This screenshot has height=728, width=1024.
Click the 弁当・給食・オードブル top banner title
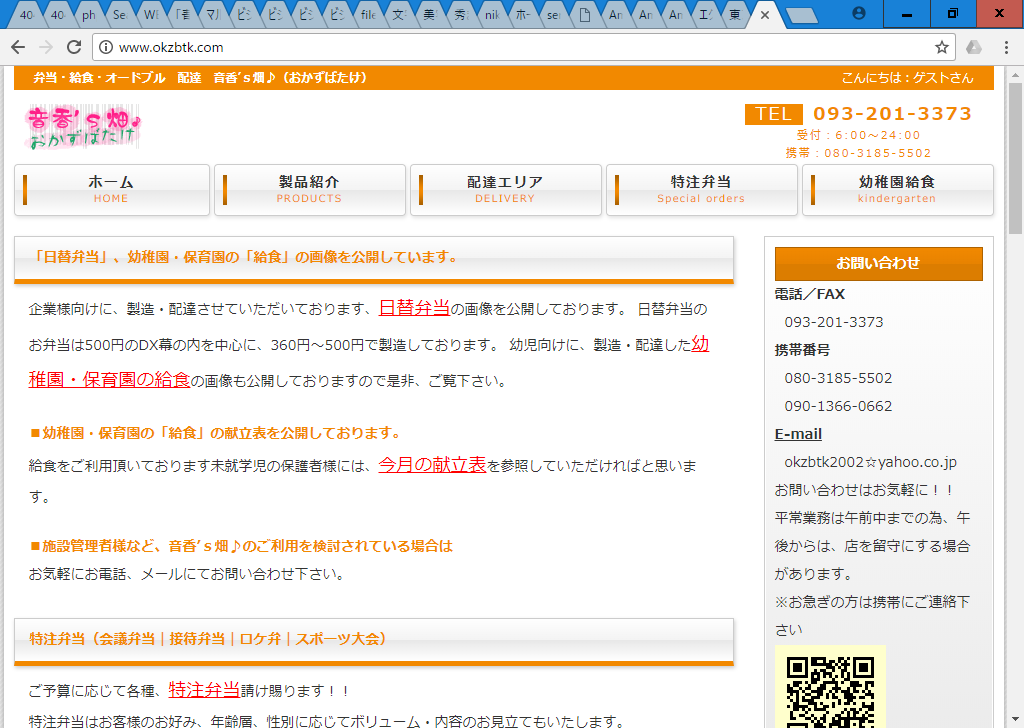200,78
